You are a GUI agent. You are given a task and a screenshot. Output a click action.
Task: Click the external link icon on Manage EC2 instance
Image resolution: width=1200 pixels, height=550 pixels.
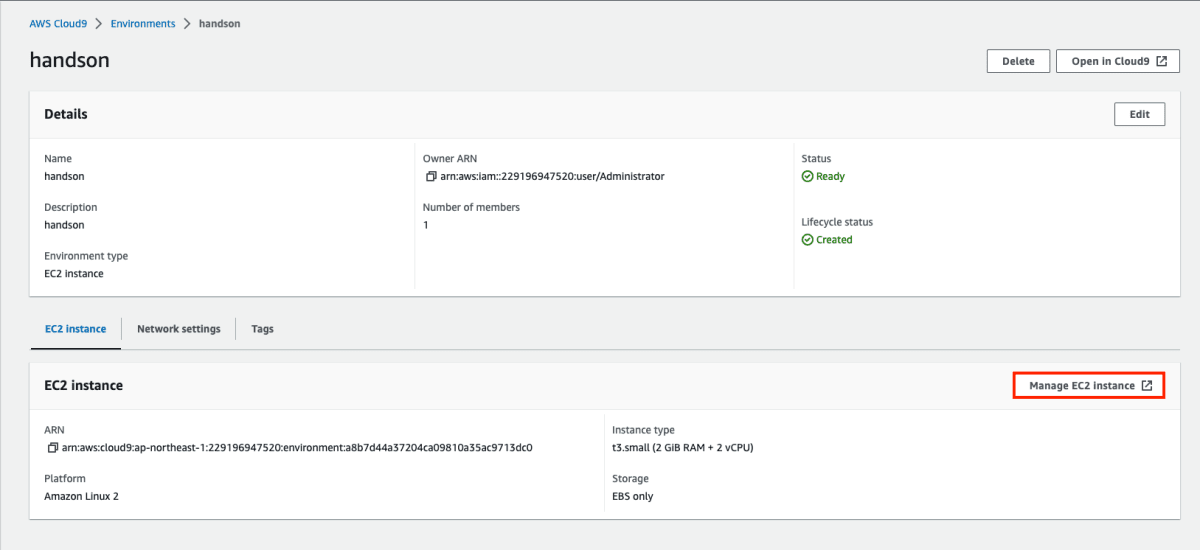tap(1147, 386)
